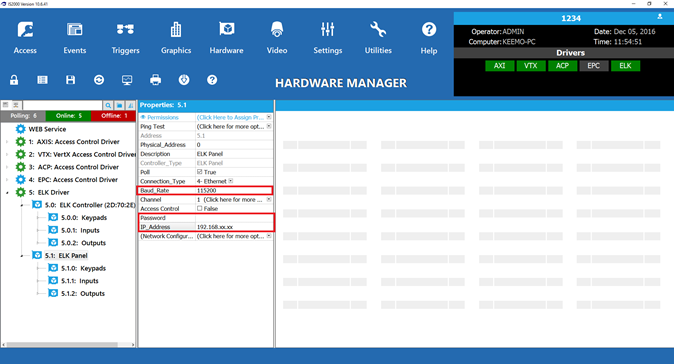Toggle the Poll True checkbox
The image size is (674, 364).
[199, 172]
